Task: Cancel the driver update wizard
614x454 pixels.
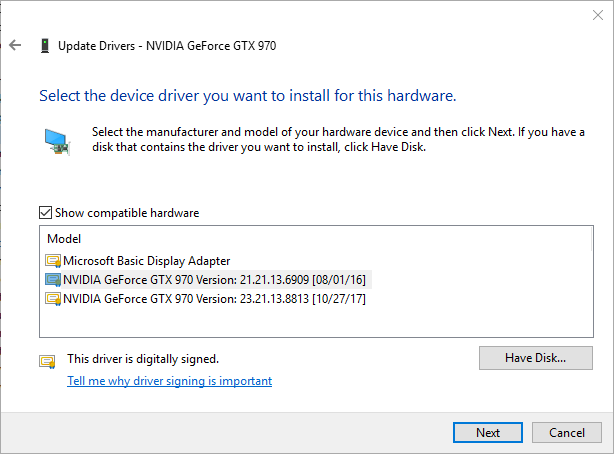Action: point(567,432)
